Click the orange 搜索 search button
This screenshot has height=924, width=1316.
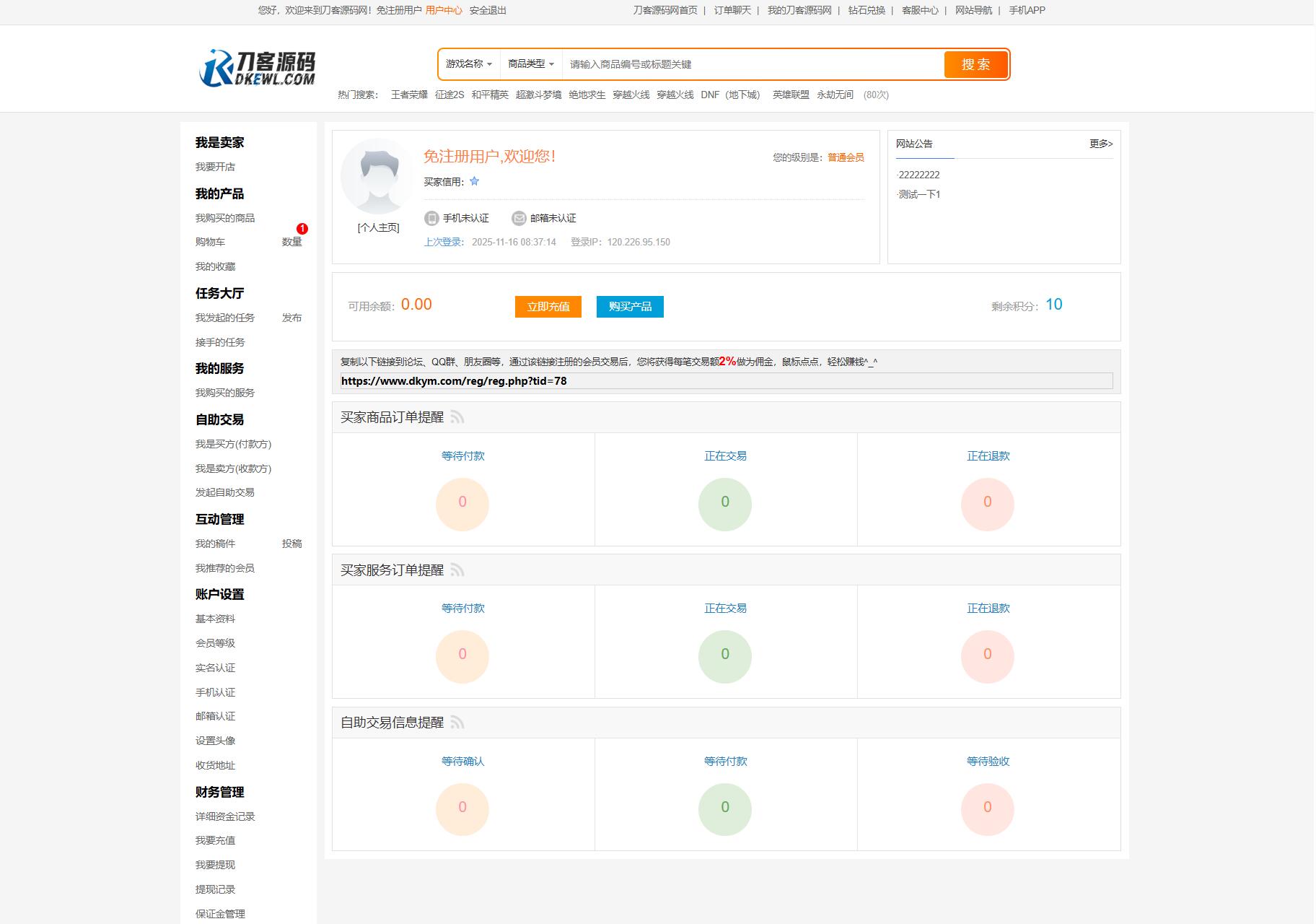975,64
